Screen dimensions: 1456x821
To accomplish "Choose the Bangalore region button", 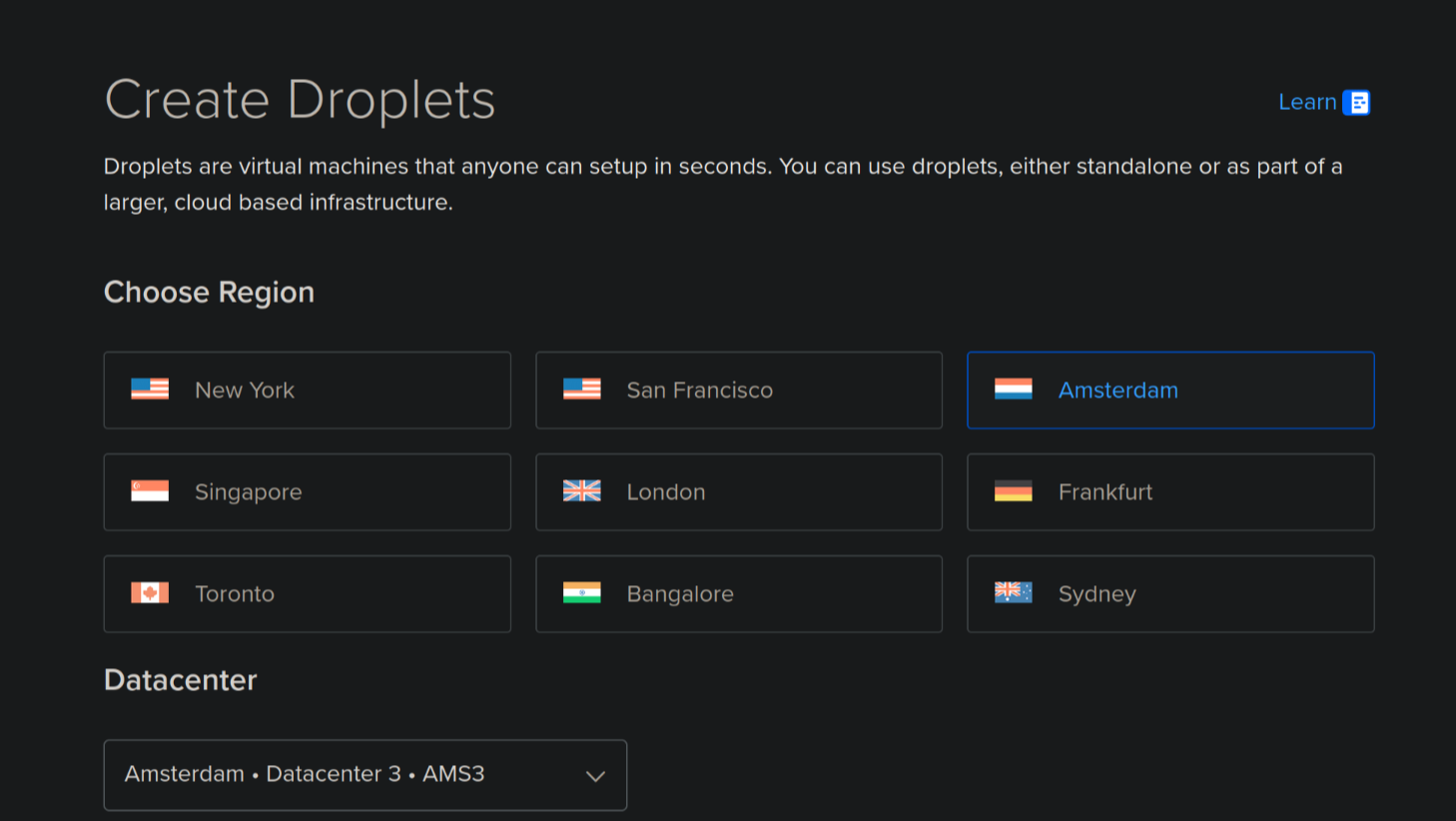I will point(739,594).
